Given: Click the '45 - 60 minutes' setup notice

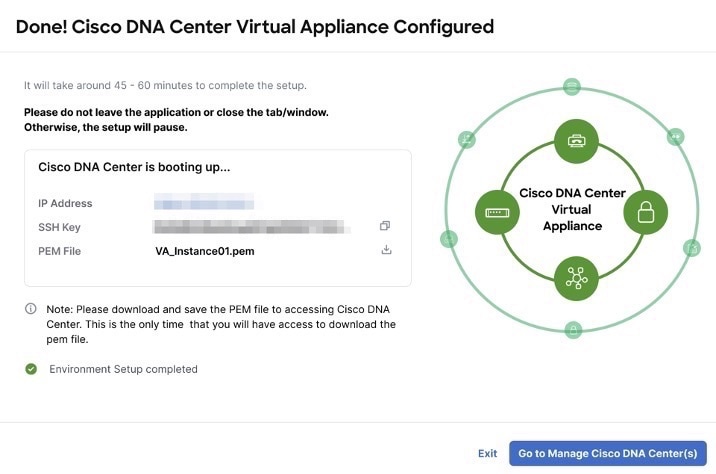Looking at the screenshot, I should tap(165, 85).
